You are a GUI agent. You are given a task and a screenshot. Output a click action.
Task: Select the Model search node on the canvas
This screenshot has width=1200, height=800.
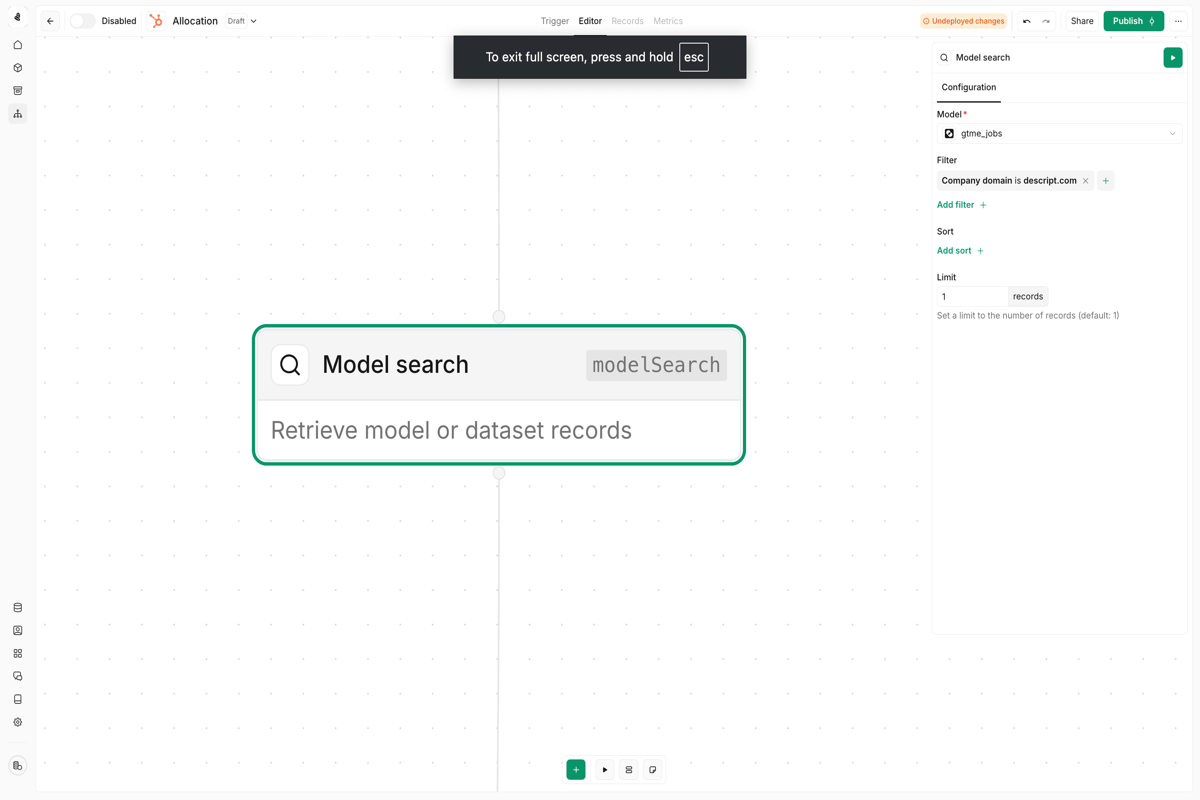click(499, 395)
